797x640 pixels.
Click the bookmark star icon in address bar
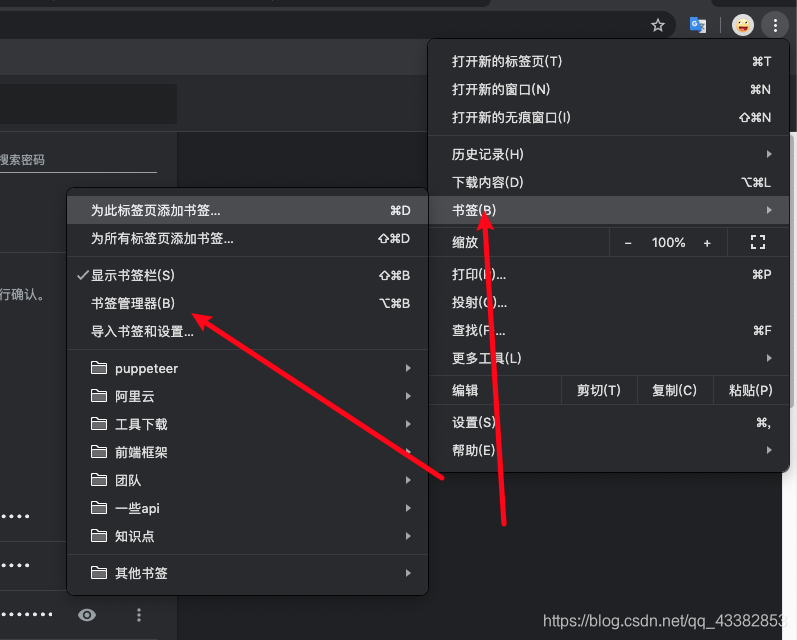coord(658,25)
